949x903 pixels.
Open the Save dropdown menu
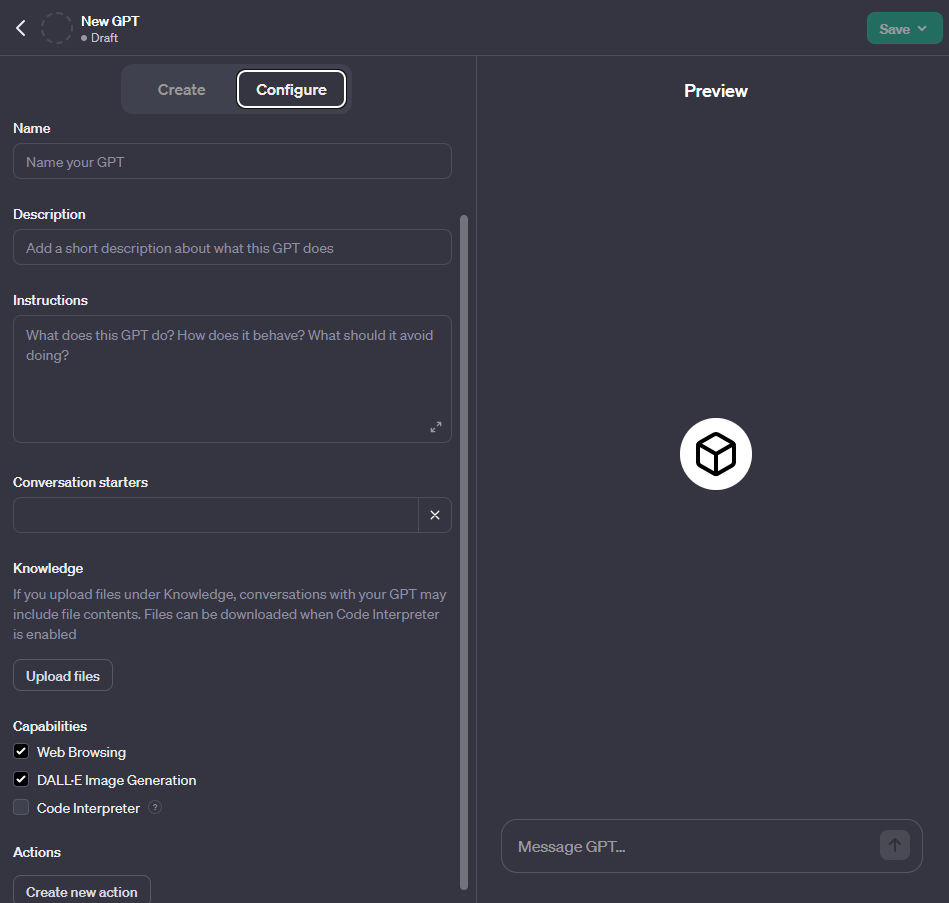[904, 29]
